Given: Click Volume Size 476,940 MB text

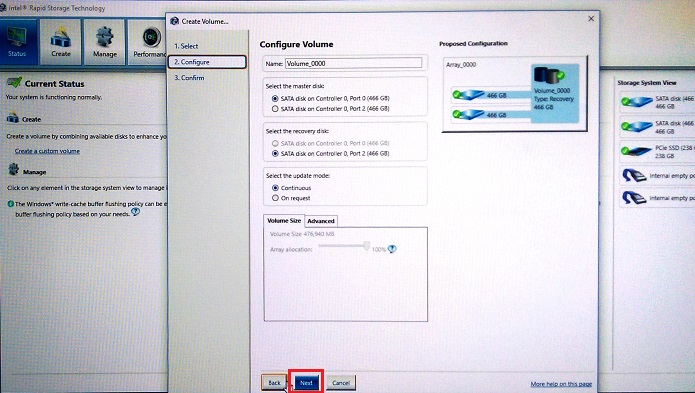Looking at the screenshot, I should 302,234.
